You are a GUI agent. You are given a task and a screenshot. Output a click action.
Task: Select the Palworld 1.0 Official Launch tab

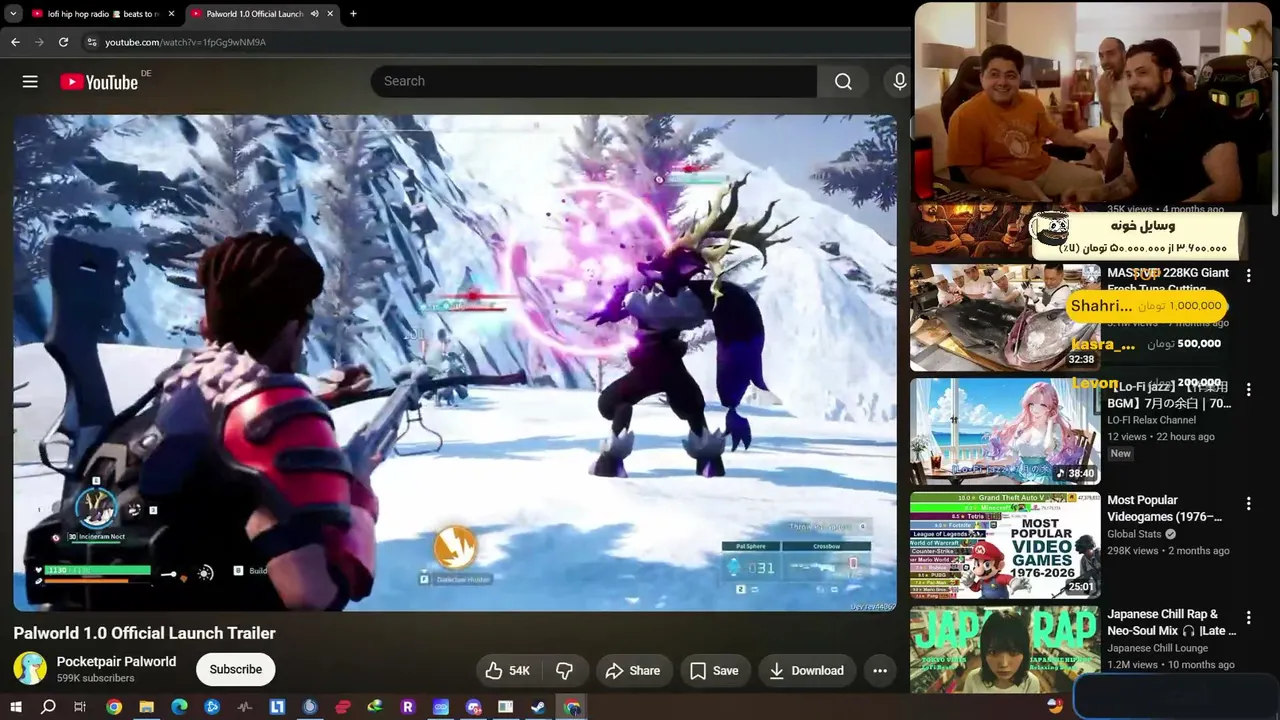pyautogui.click(x=263, y=14)
